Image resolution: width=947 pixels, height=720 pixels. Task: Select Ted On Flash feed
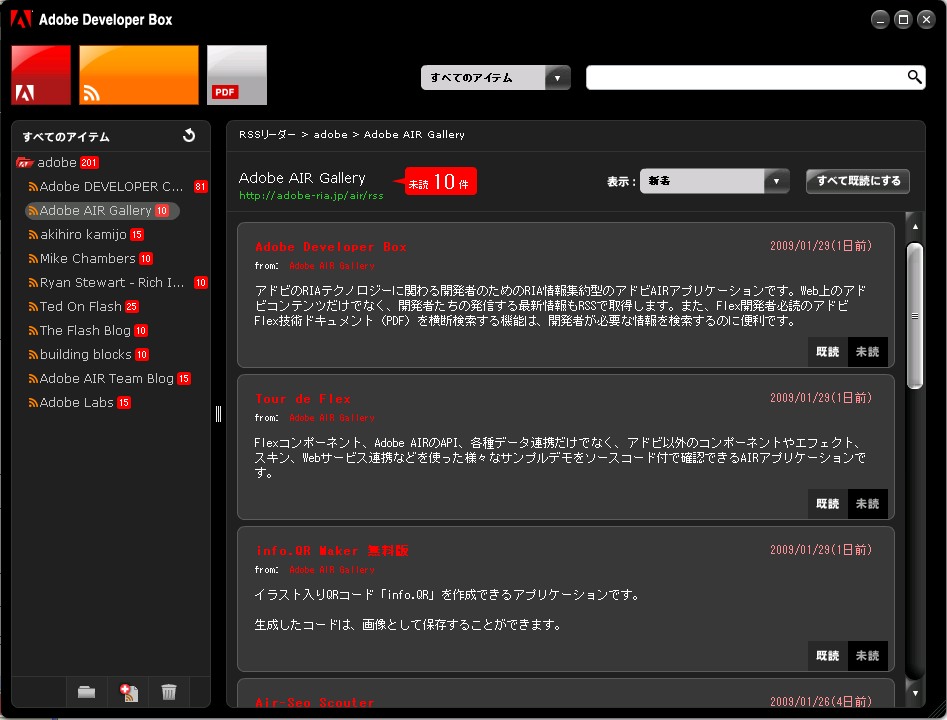81,307
